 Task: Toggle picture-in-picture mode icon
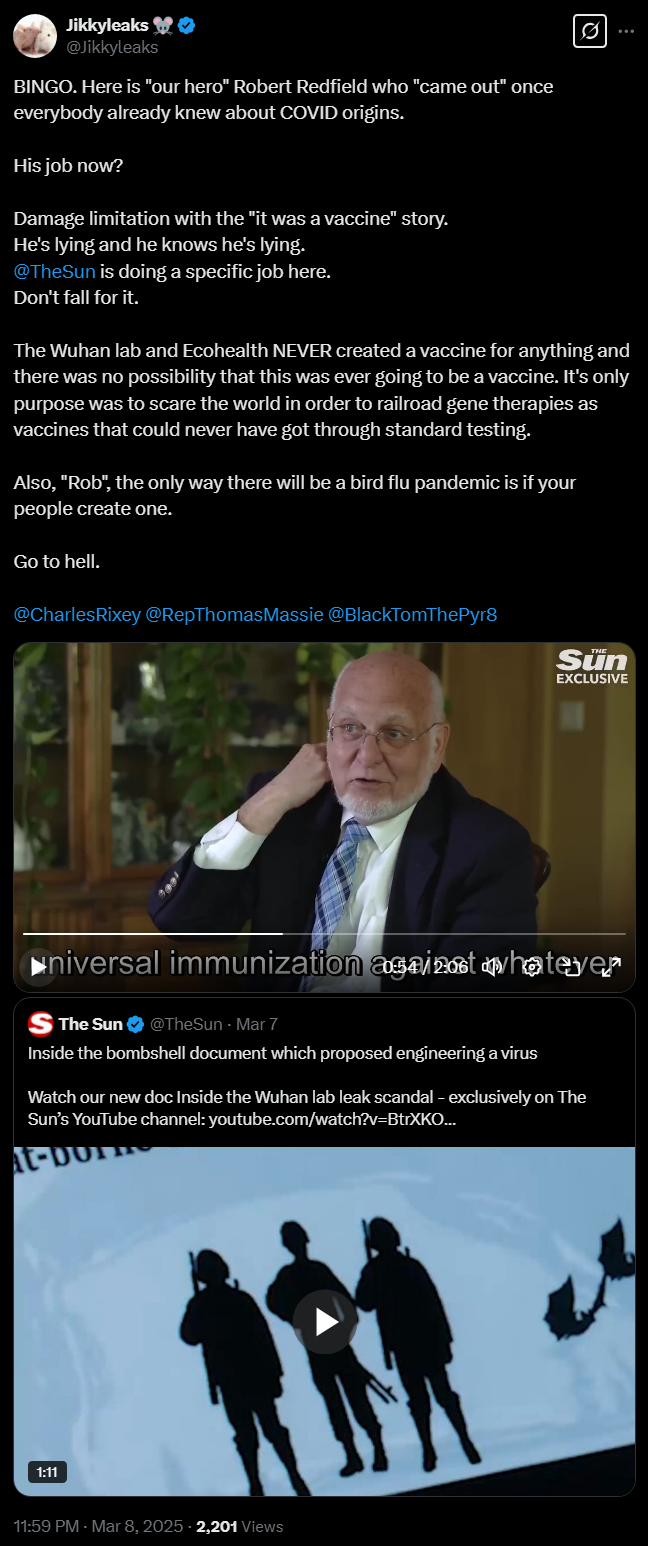tap(572, 966)
